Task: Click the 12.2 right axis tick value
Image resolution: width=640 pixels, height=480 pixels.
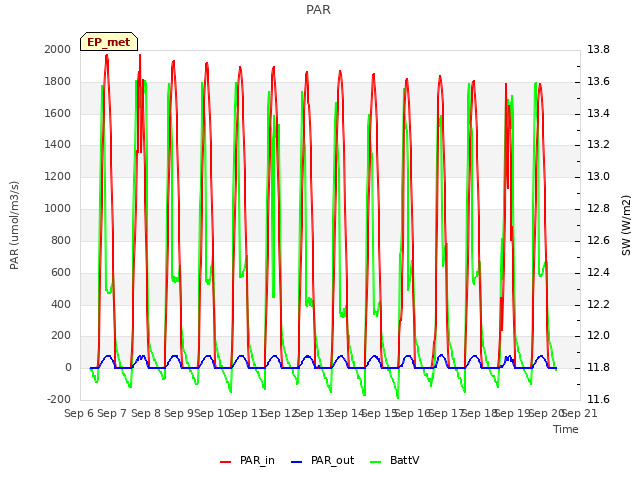Action: point(598,304)
